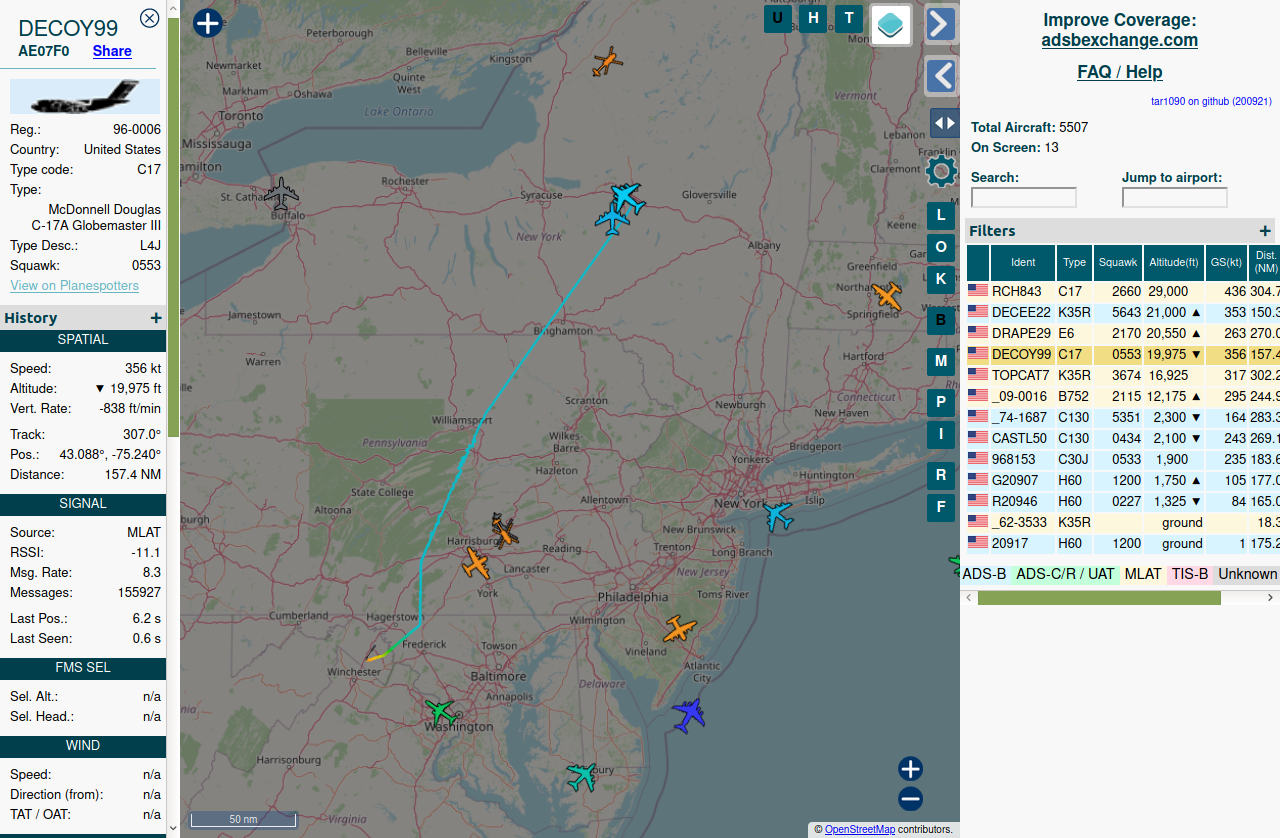Open tar1090 on github link
This screenshot has width=1280, height=838.
tap(1211, 101)
